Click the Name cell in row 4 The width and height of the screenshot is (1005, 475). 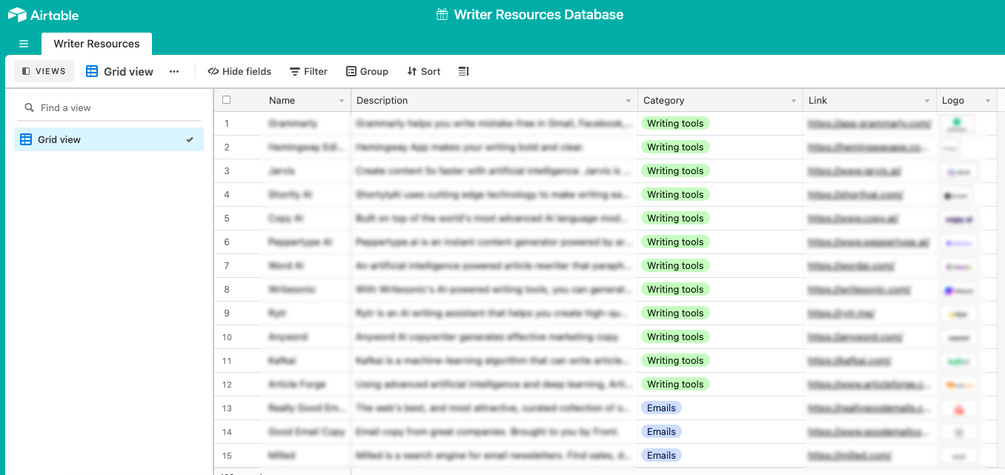306,194
